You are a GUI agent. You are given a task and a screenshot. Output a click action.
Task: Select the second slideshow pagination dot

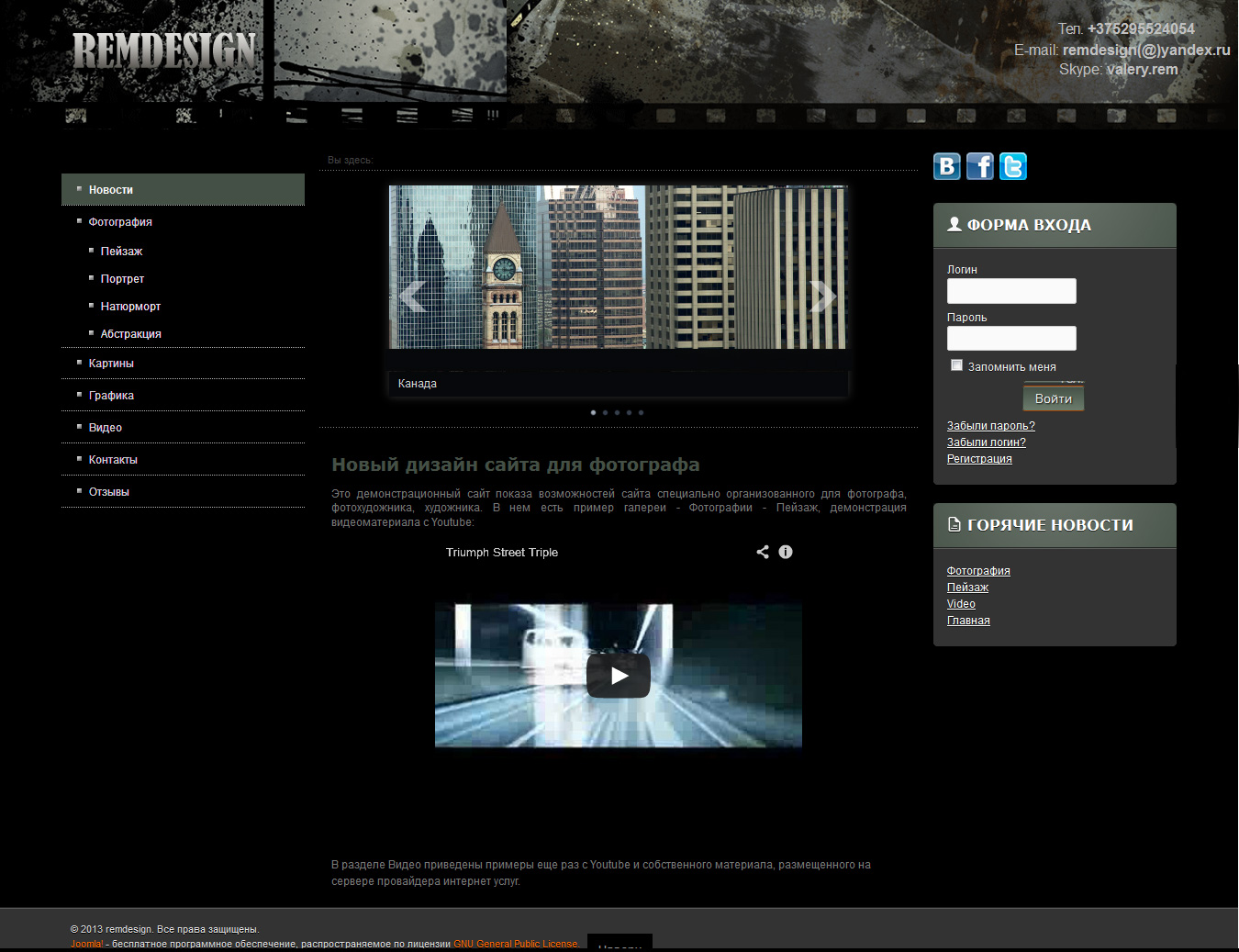[x=605, y=413]
